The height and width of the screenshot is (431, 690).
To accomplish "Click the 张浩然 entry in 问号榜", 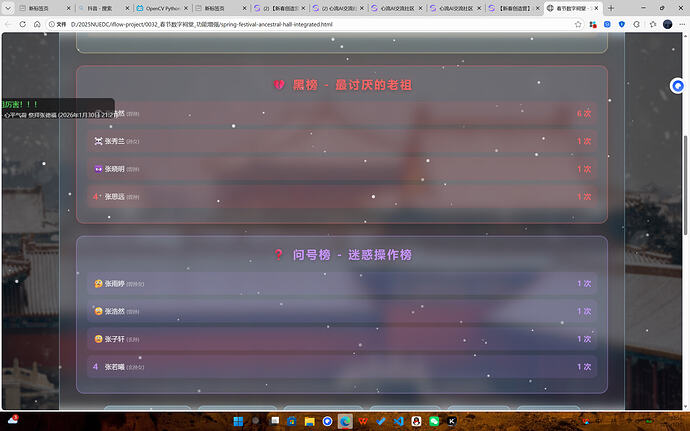I will (x=342, y=311).
